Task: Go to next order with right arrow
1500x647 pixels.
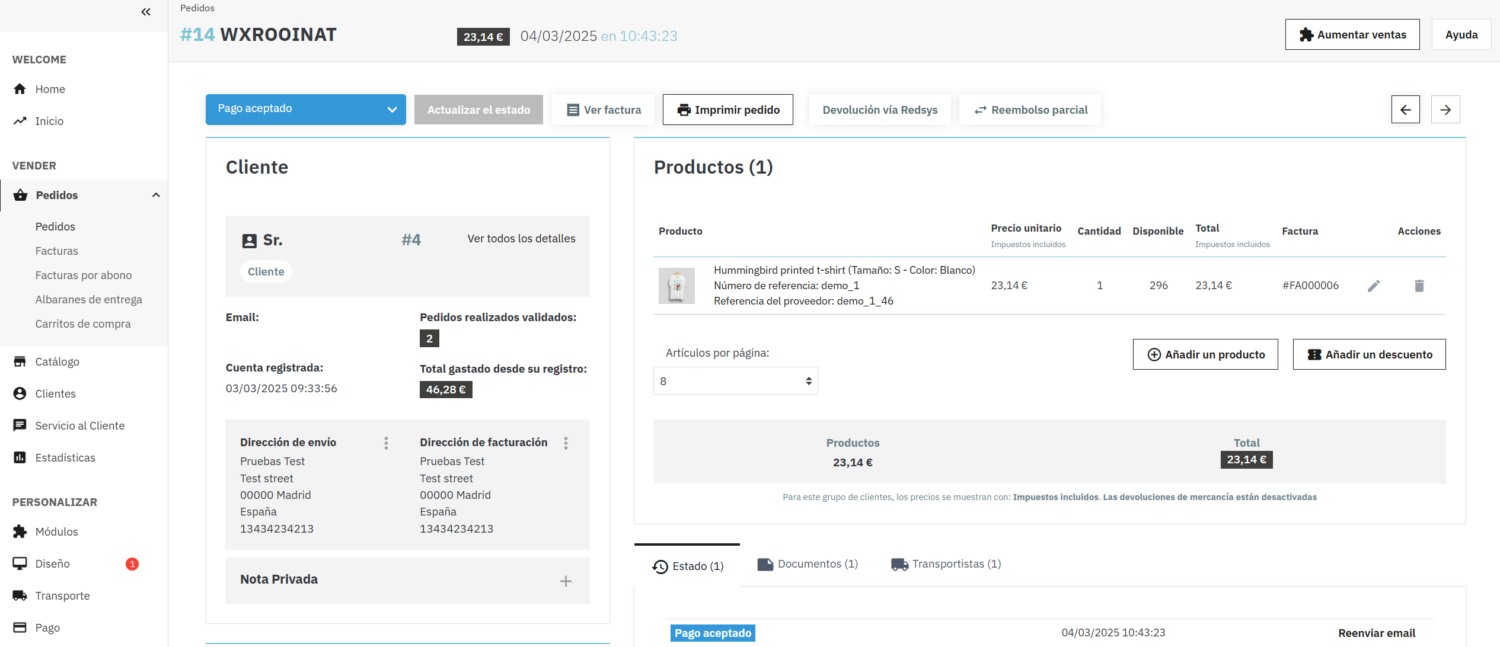Action: pos(1445,110)
